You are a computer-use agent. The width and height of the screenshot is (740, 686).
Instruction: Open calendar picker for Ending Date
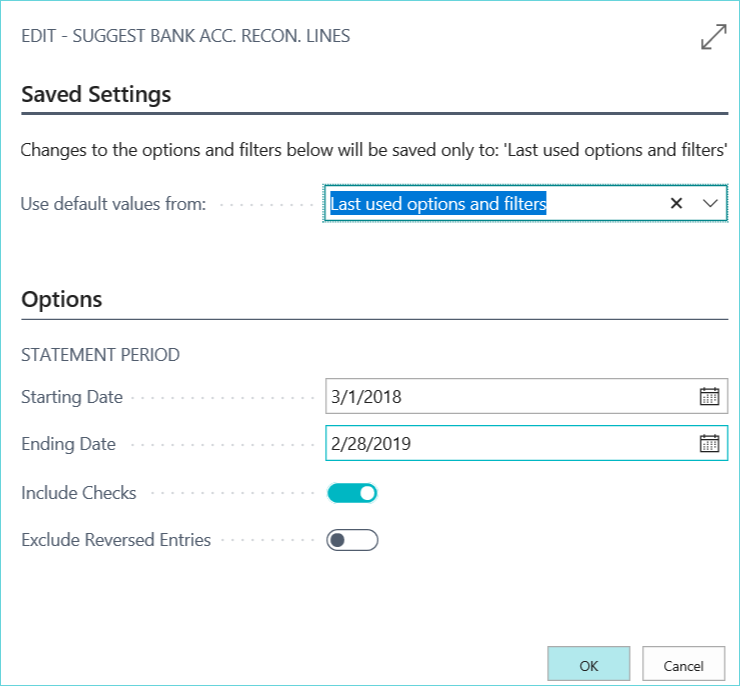click(709, 443)
